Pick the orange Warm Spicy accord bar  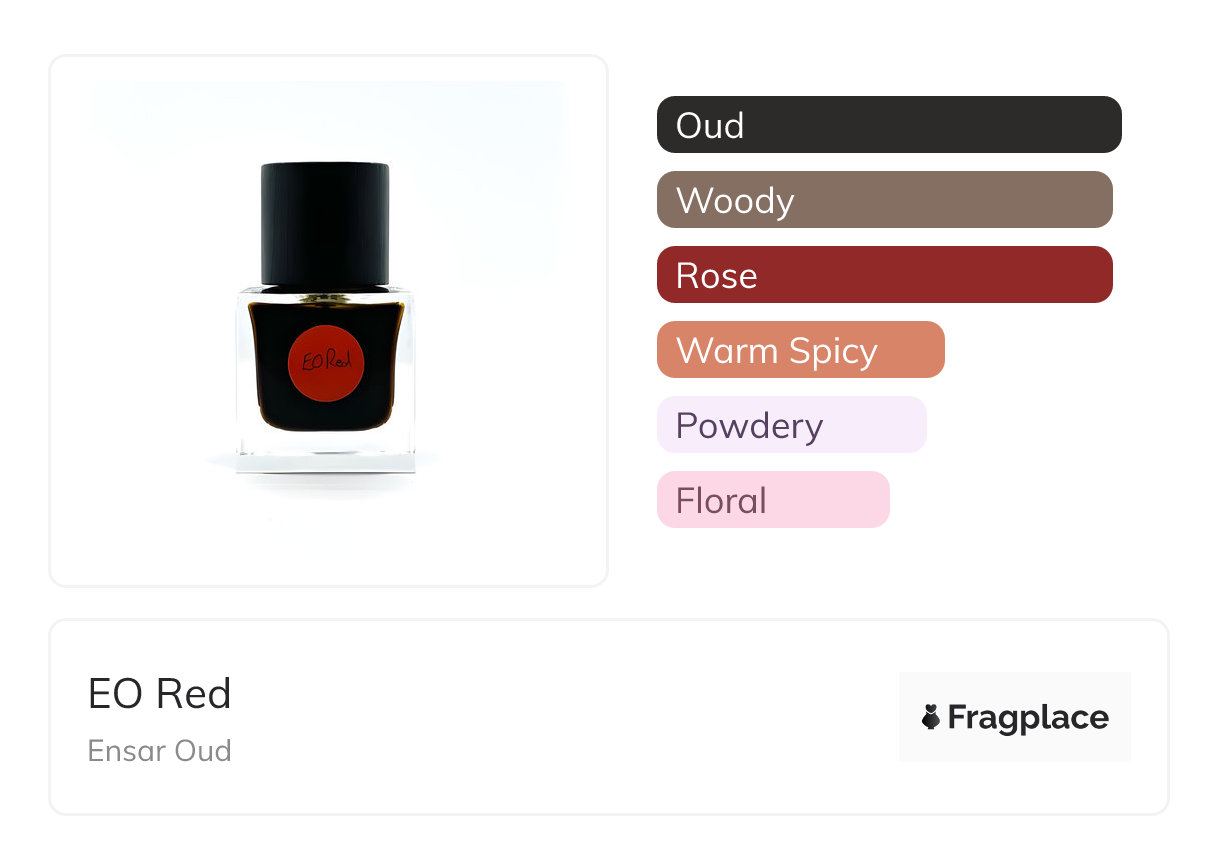(800, 350)
